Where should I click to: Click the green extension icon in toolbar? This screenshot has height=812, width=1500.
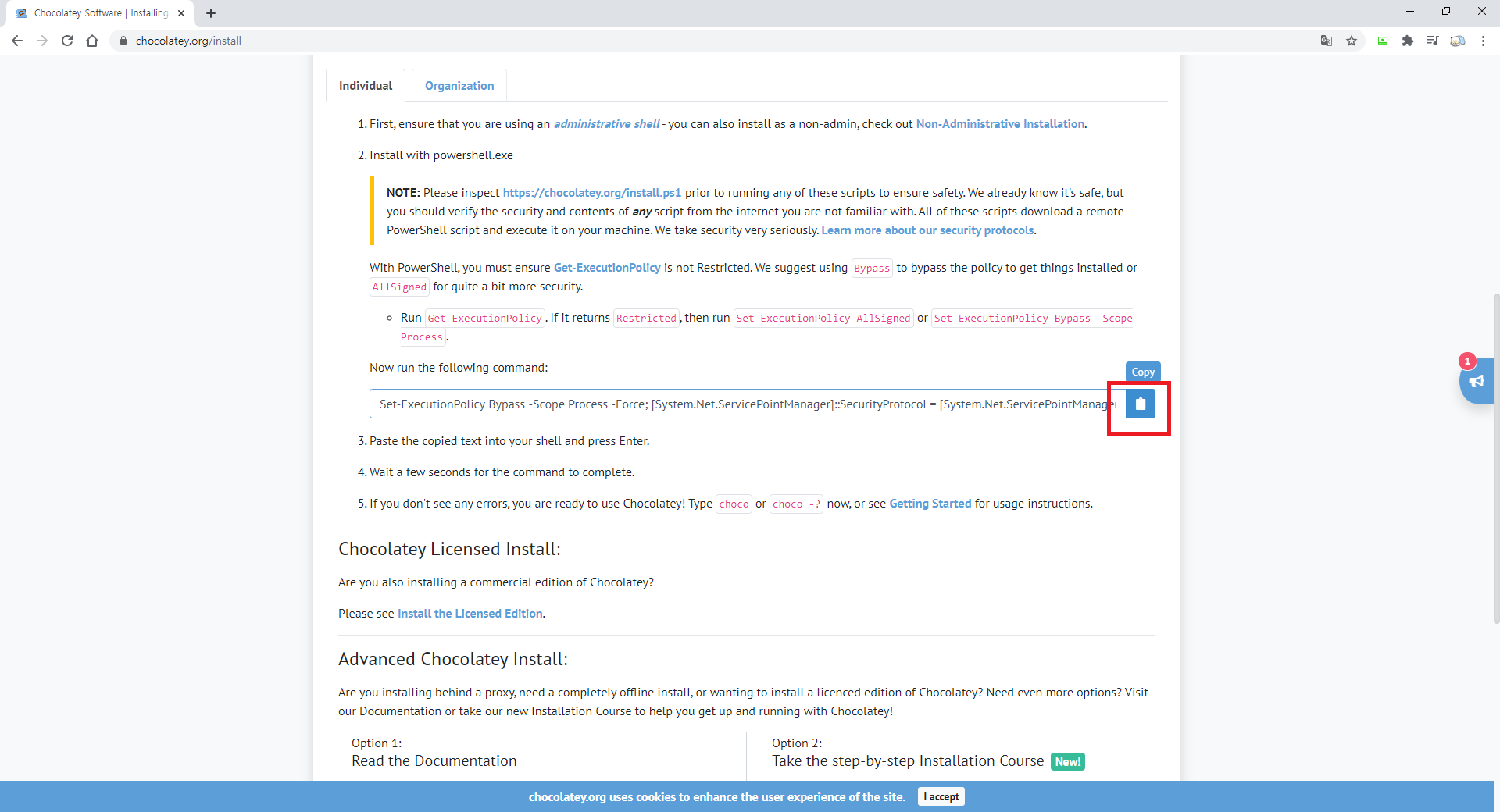click(1383, 41)
